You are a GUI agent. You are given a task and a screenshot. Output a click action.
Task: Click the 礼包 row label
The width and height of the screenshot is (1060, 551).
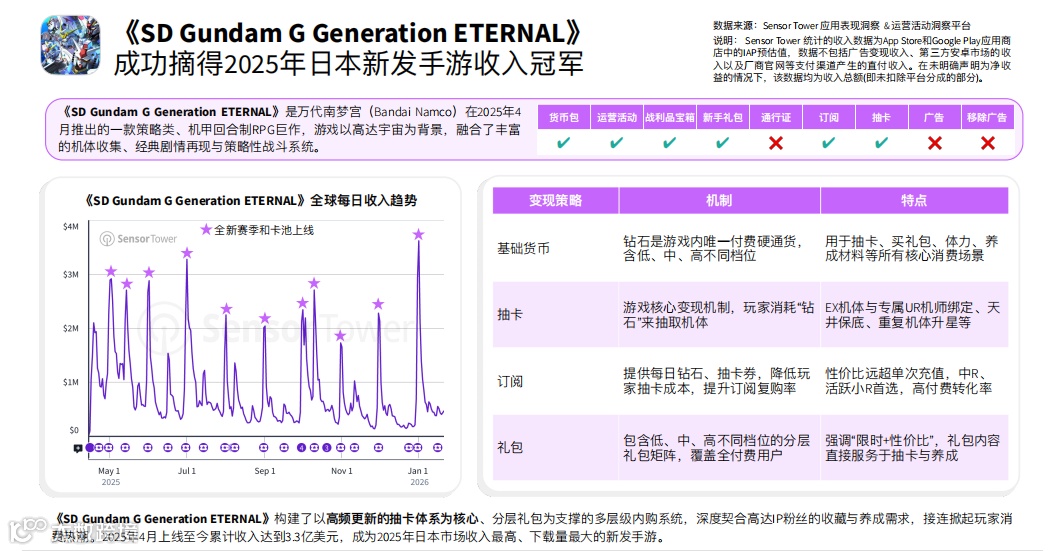coord(510,447)
